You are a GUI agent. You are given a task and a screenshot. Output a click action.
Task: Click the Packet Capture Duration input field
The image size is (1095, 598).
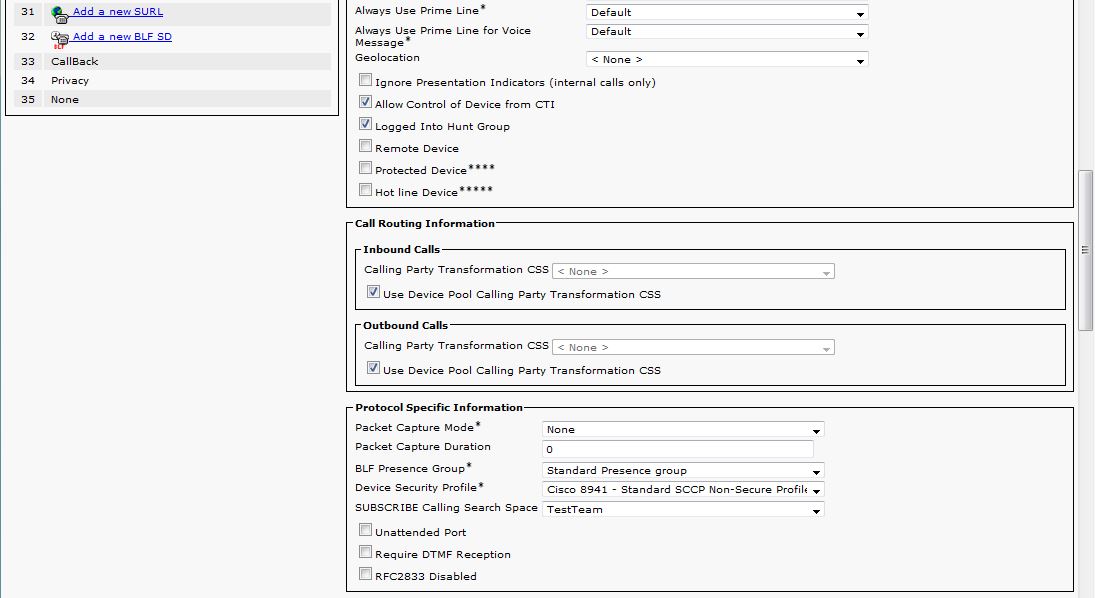(677, 450)
